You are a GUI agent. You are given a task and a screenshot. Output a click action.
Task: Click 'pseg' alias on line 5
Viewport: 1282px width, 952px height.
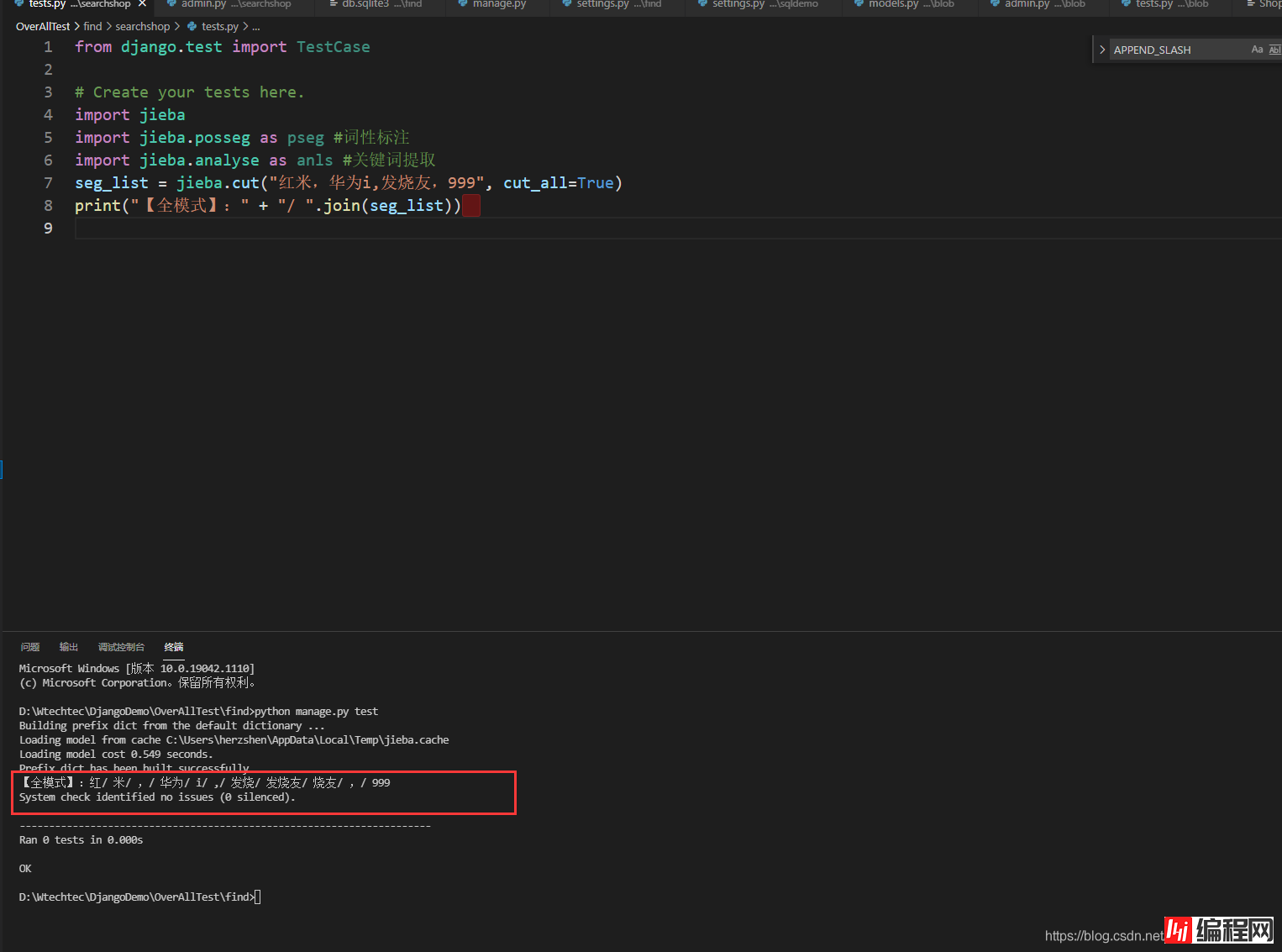pos(305,137)
